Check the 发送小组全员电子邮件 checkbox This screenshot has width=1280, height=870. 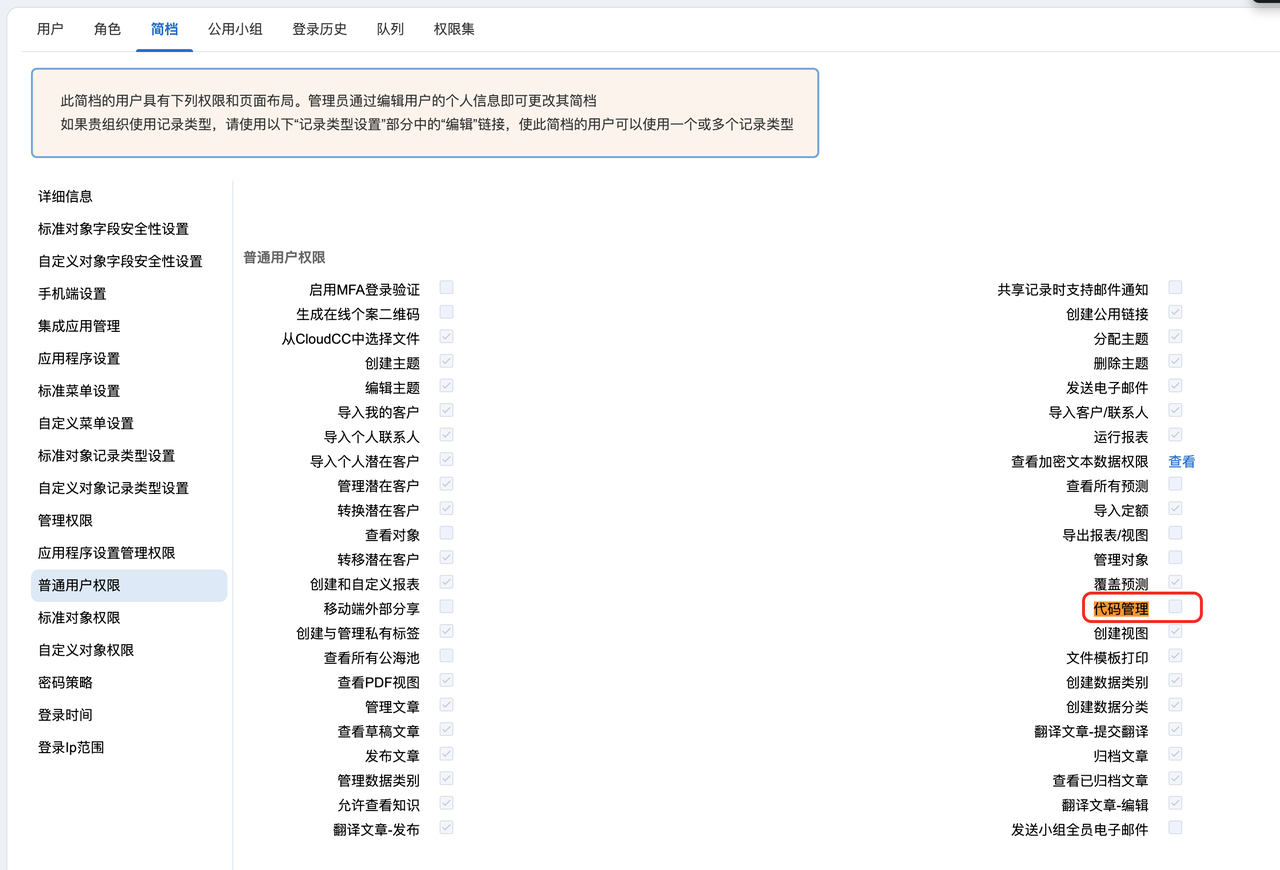pos(1175,827)
